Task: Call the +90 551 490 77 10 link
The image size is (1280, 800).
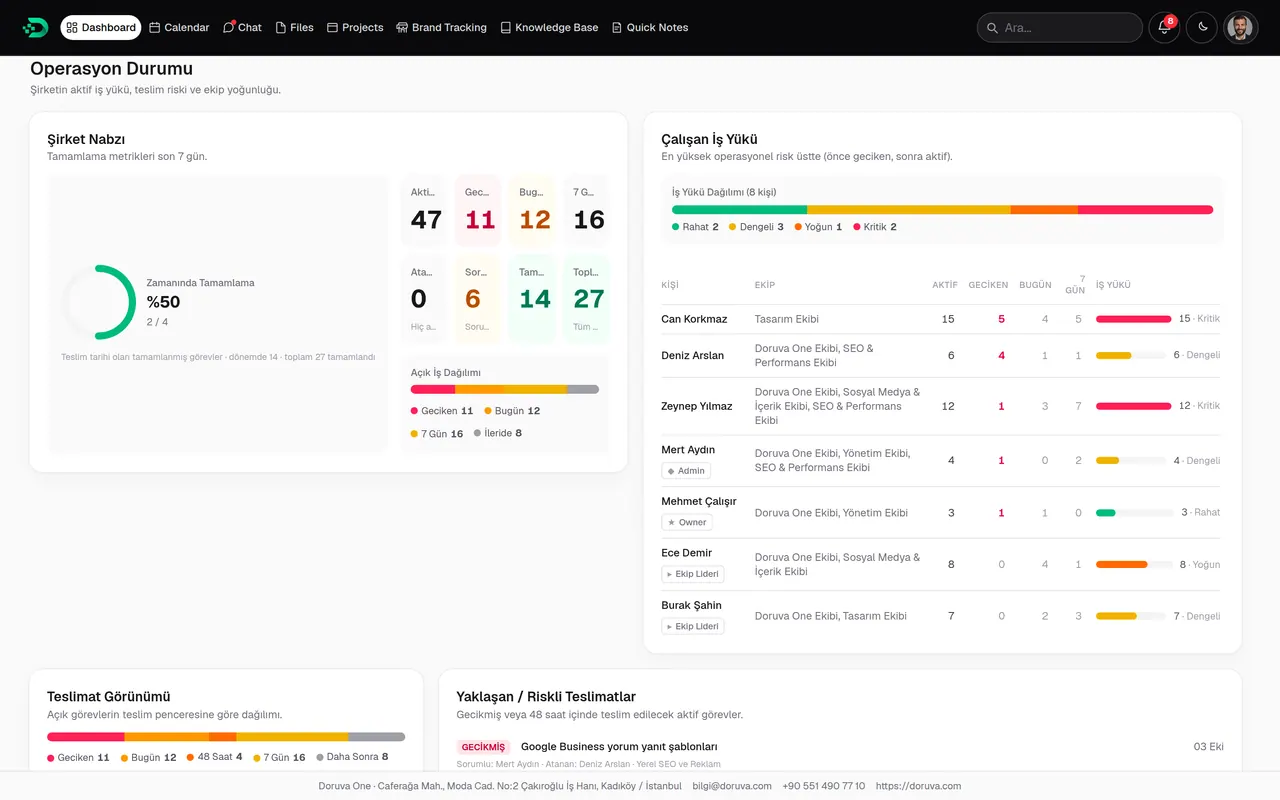Action: pos(824,786)
